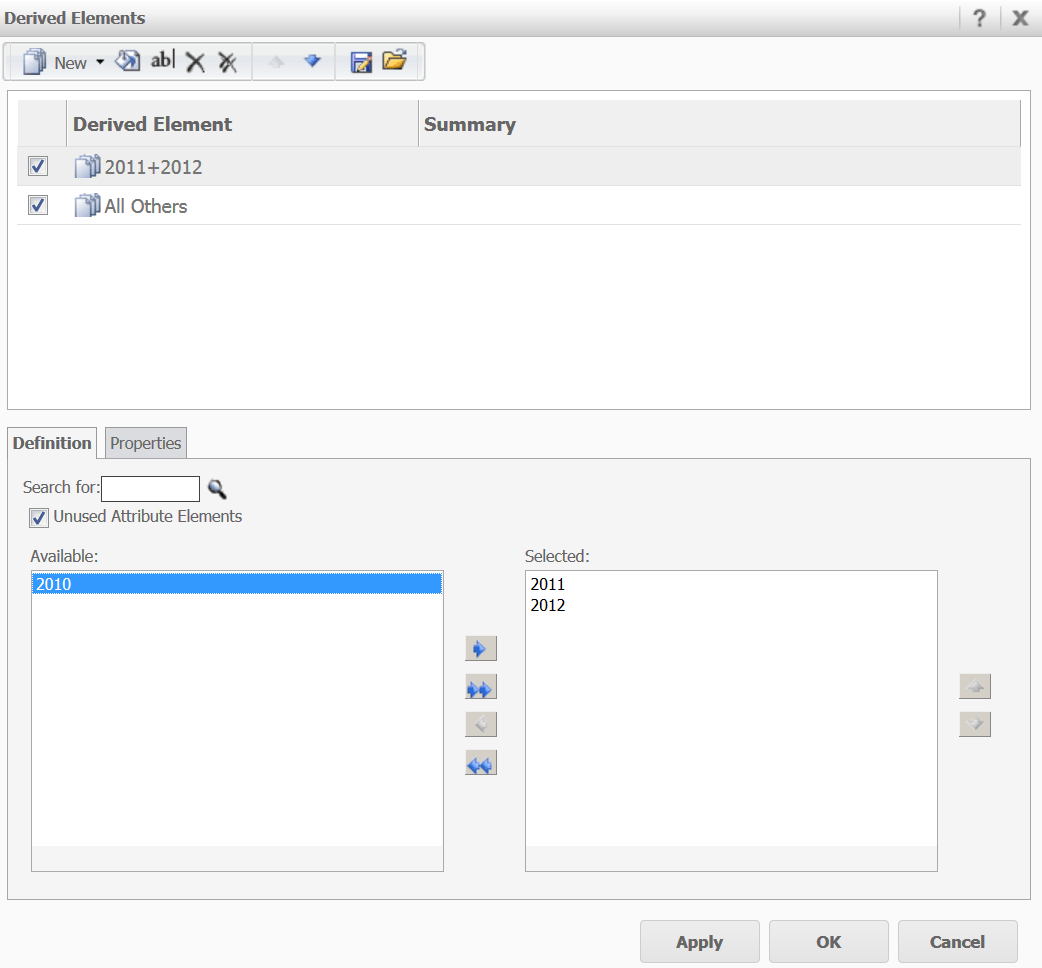This screenshot has width=1042, height=968.
Task: Select 2012 in the Selected list
Action: click(x=548, y=605)
